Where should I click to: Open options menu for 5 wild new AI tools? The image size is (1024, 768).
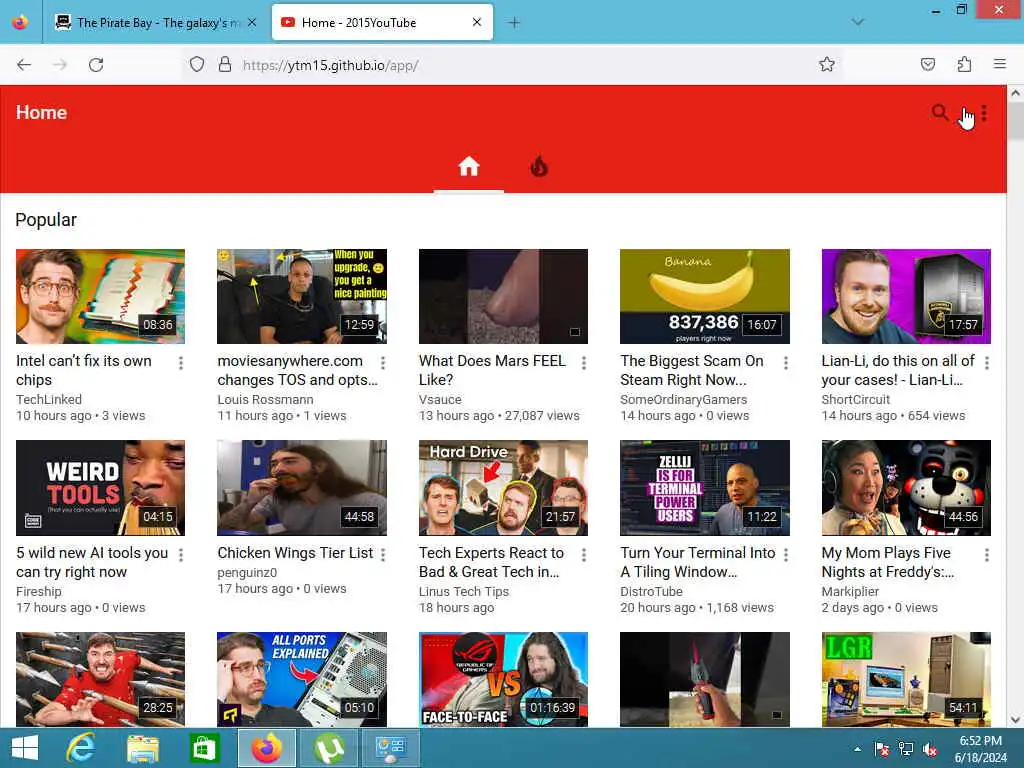[x=181, y=554]
